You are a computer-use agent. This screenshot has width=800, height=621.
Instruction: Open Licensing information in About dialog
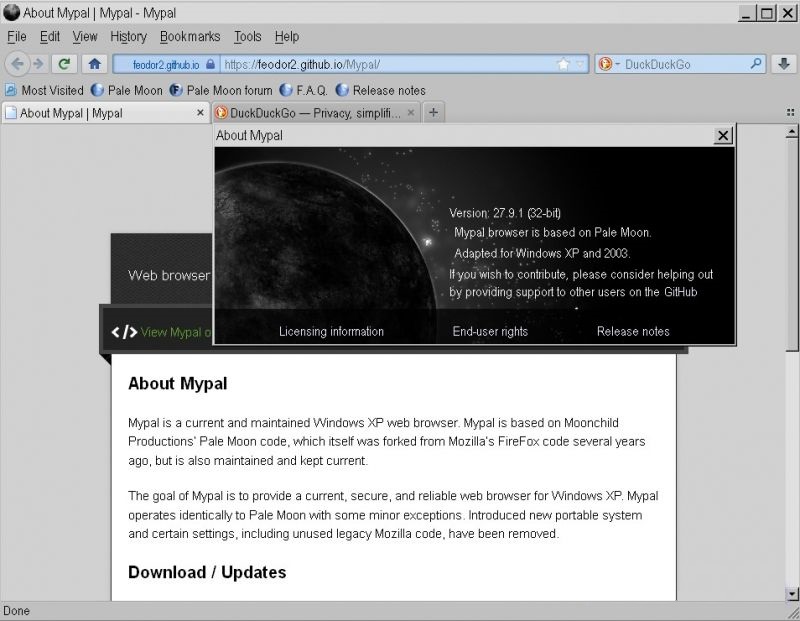click(332, 331)
